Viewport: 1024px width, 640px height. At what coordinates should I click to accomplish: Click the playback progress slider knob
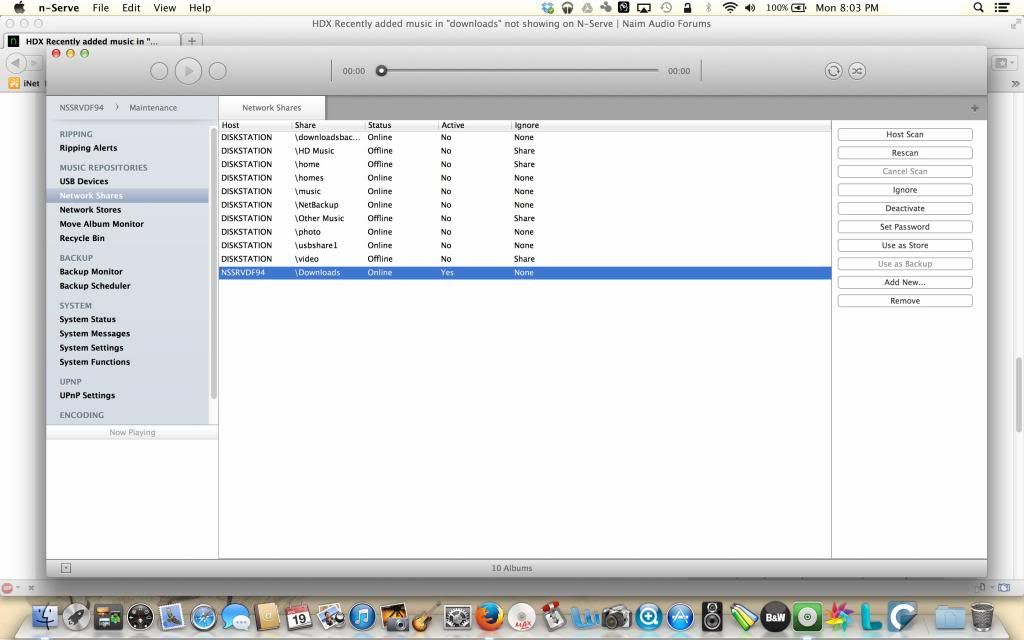381,71
